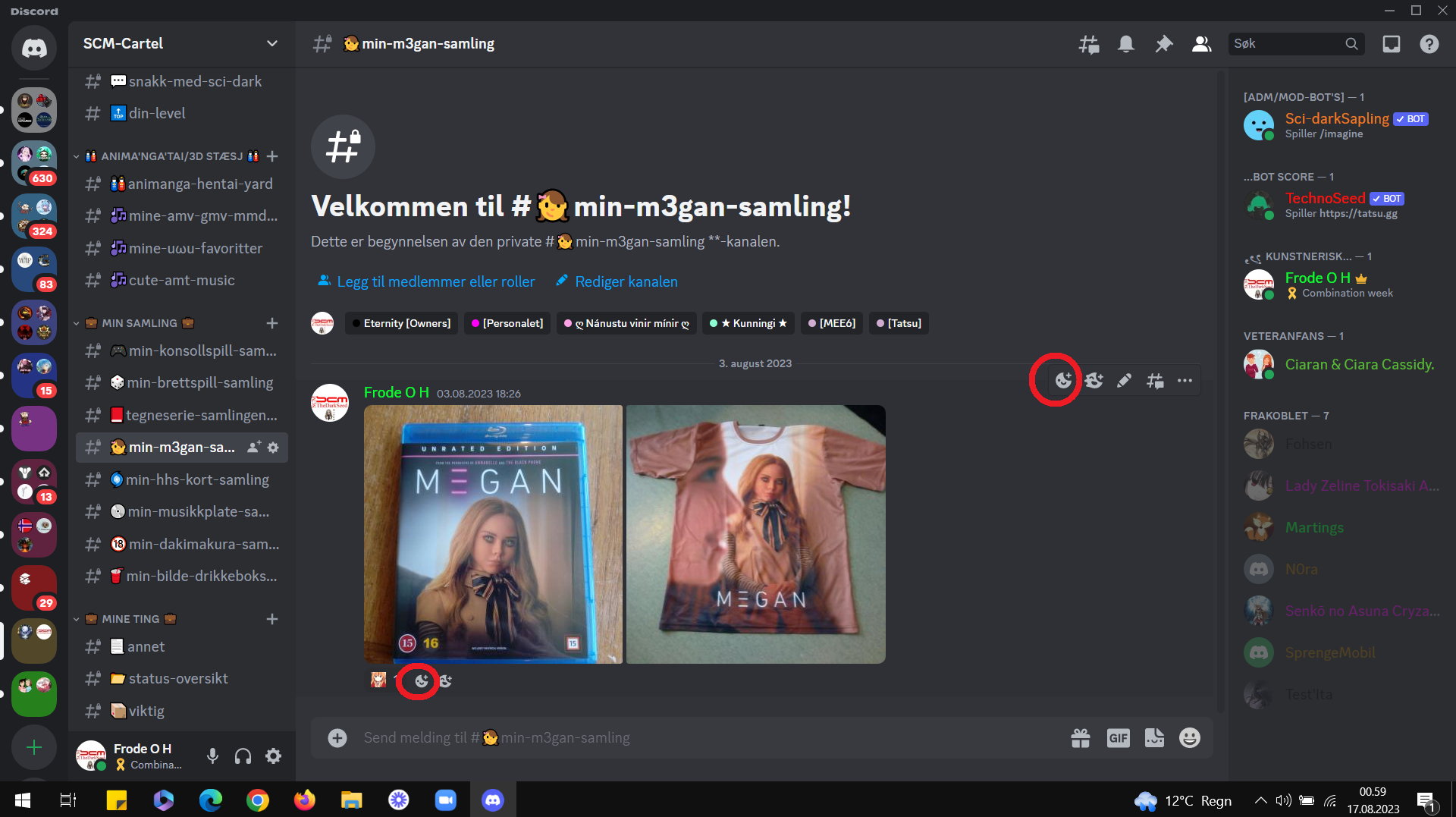Open pinned messages pin icon
This screenshot has height=817, width=1456.
(1163, 44)
